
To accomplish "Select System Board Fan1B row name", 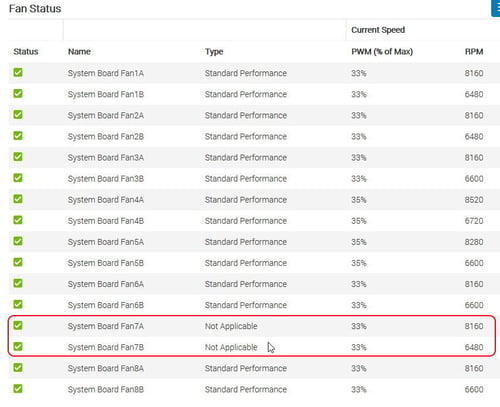I will point(106,94).
